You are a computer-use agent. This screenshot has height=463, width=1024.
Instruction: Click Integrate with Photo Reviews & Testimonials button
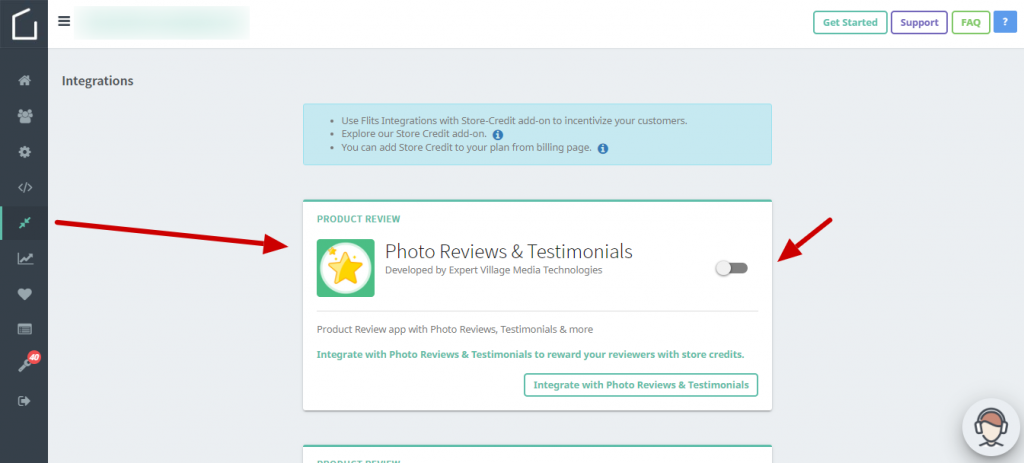pos(641,385)
